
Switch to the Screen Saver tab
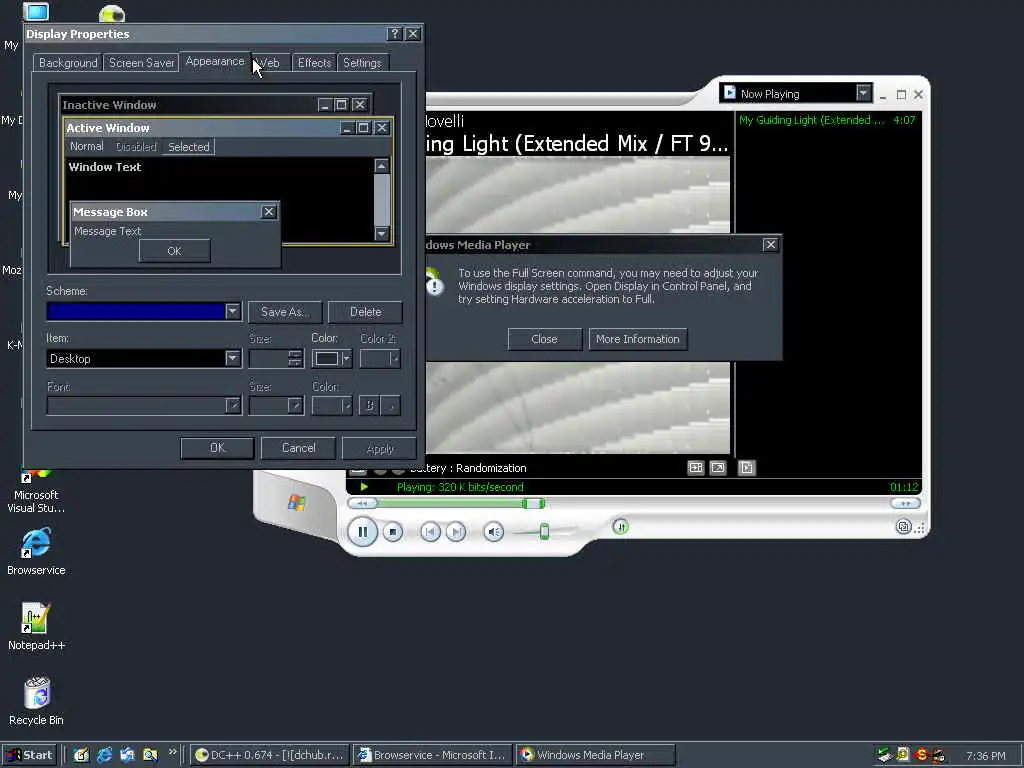pos(141,63)
